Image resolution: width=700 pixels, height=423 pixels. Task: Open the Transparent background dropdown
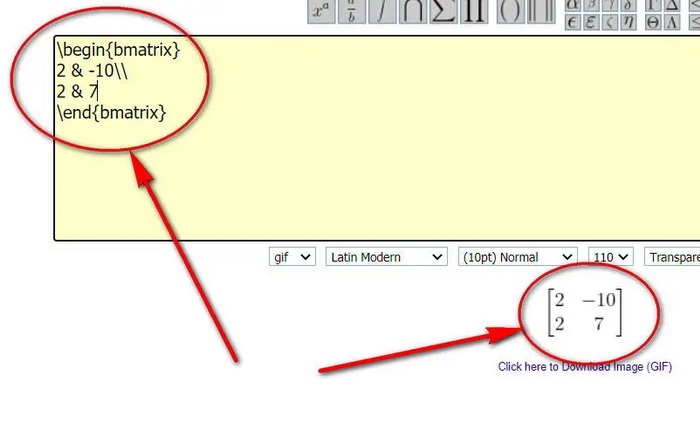point(673,257)
